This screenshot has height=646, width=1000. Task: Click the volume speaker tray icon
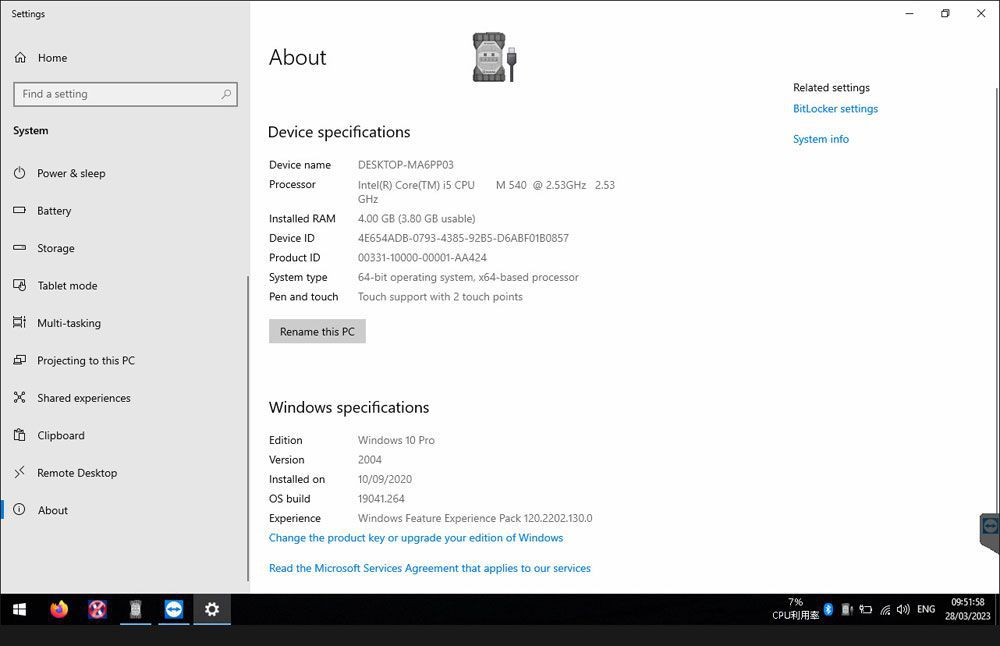(x=903, y=610)
